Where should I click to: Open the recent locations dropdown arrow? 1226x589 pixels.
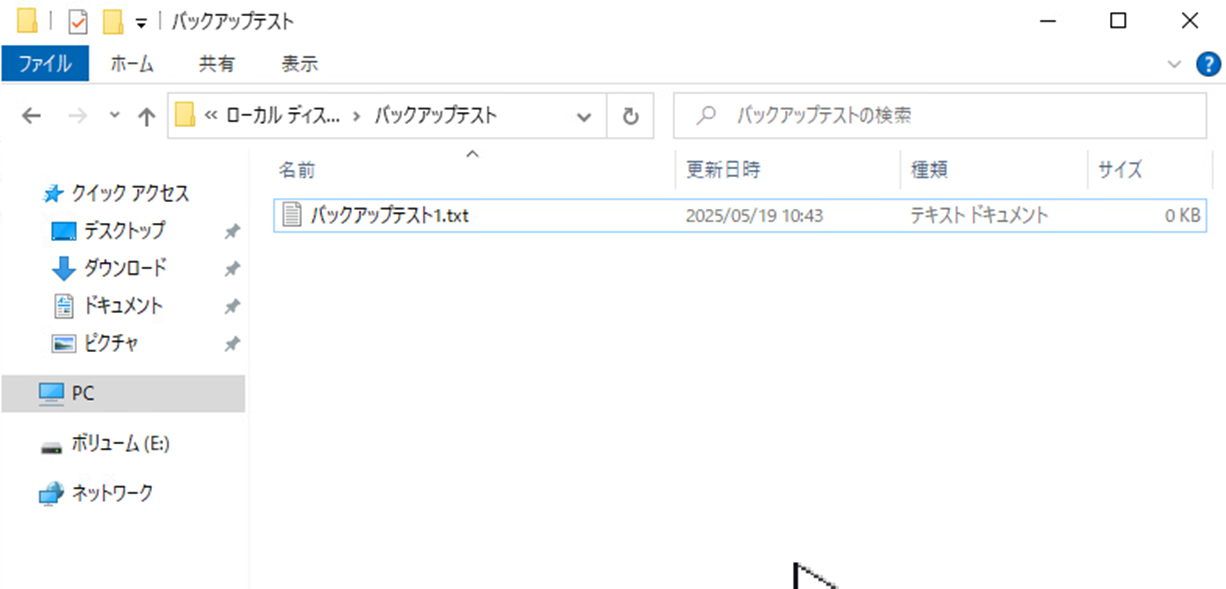[115, 116]
